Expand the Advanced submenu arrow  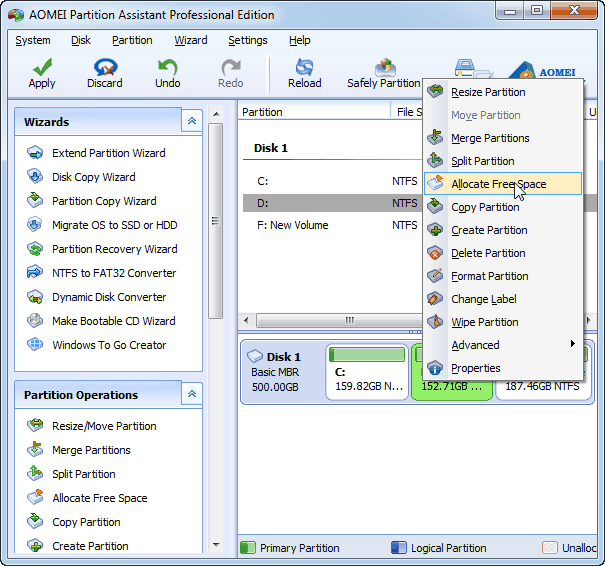click(x=573, y=343)
